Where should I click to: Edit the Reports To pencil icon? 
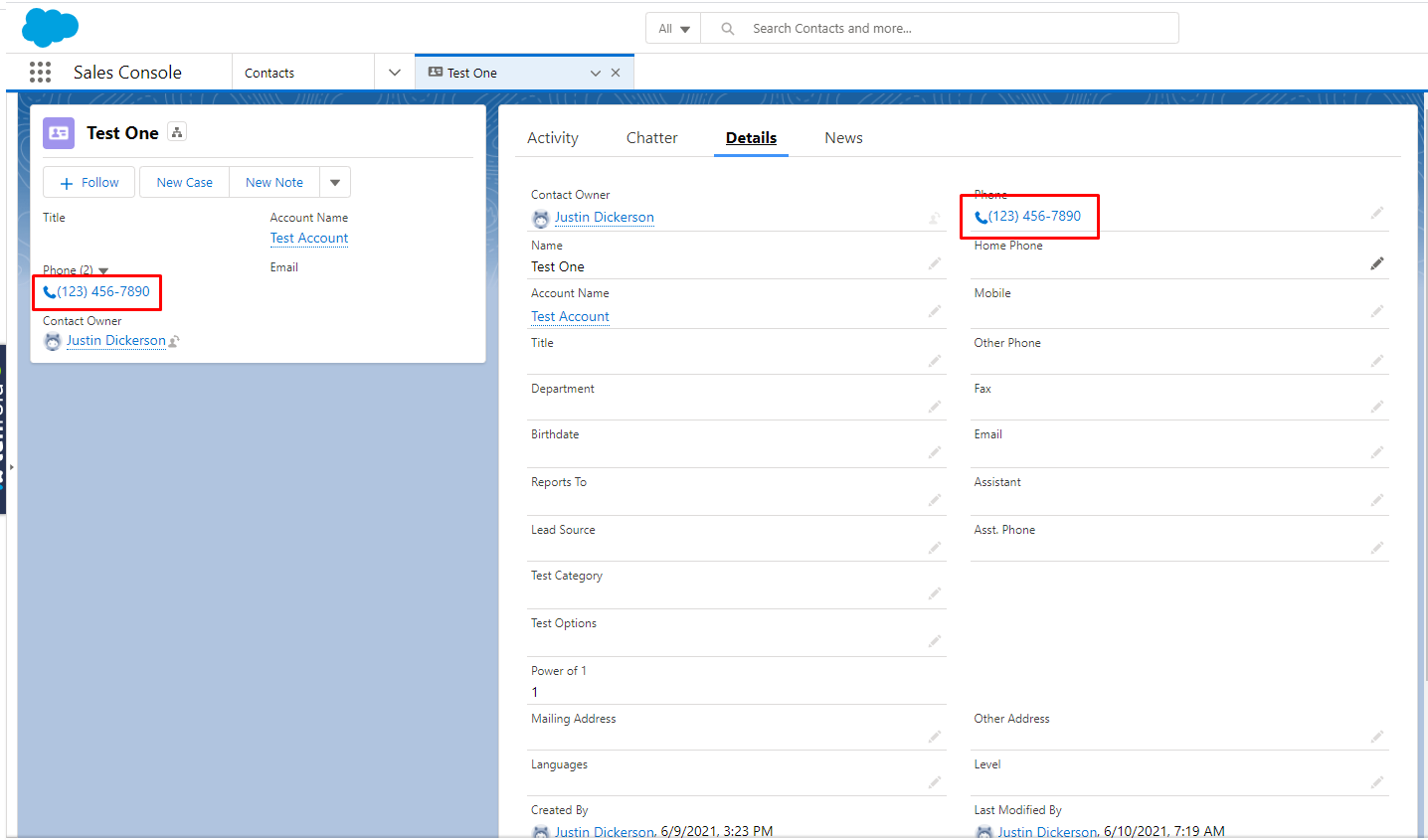click(x=935, y=500)
